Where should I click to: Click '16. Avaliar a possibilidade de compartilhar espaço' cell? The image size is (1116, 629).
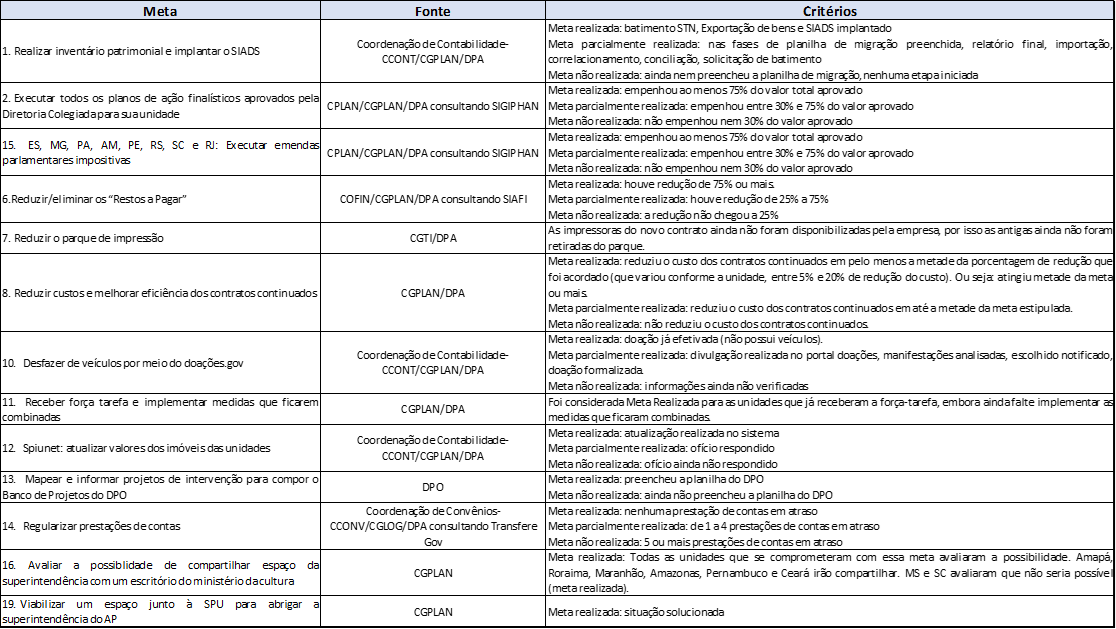[x=160, y=573]
